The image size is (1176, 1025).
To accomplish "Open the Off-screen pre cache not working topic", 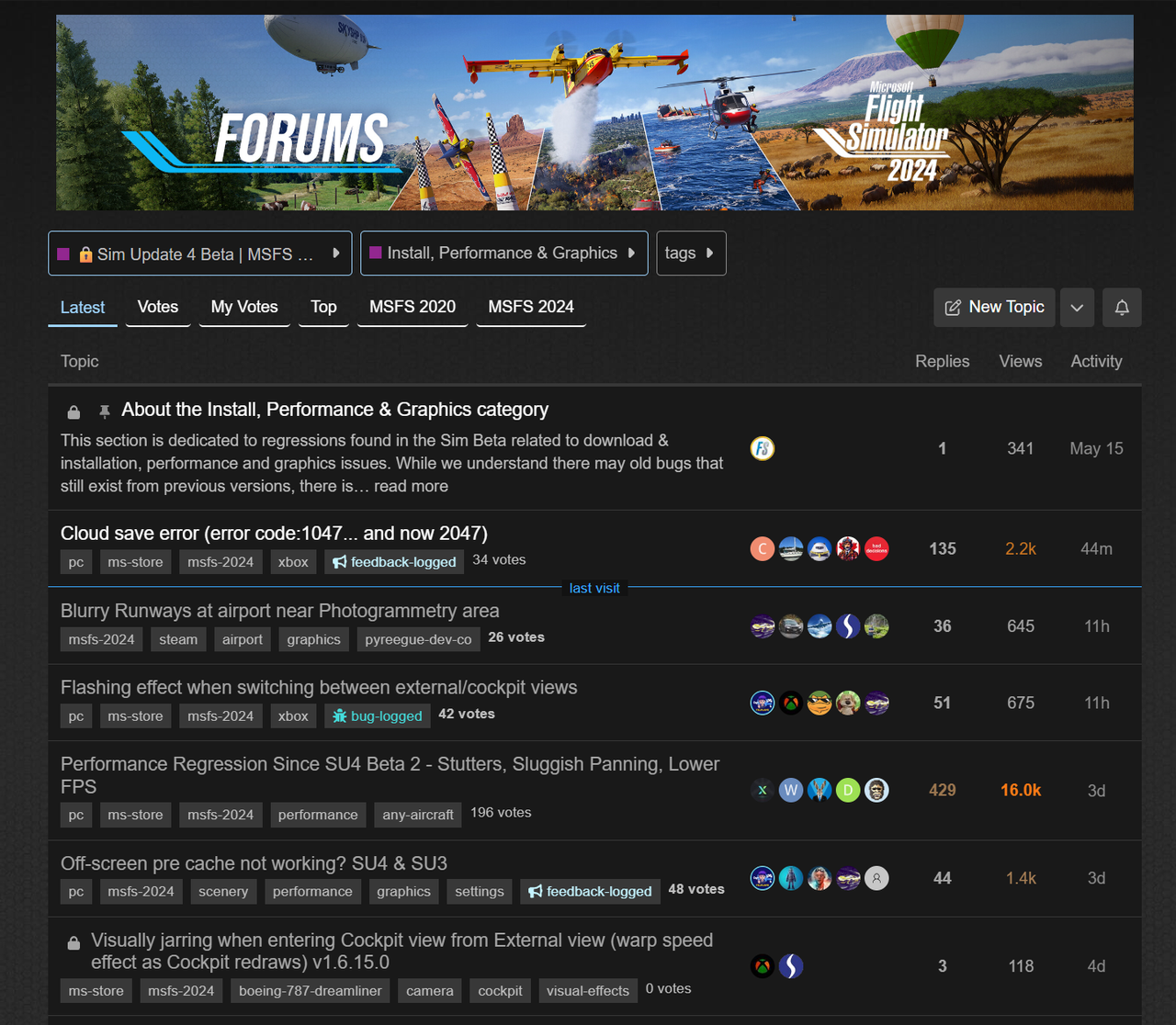I will pos(254,863).
